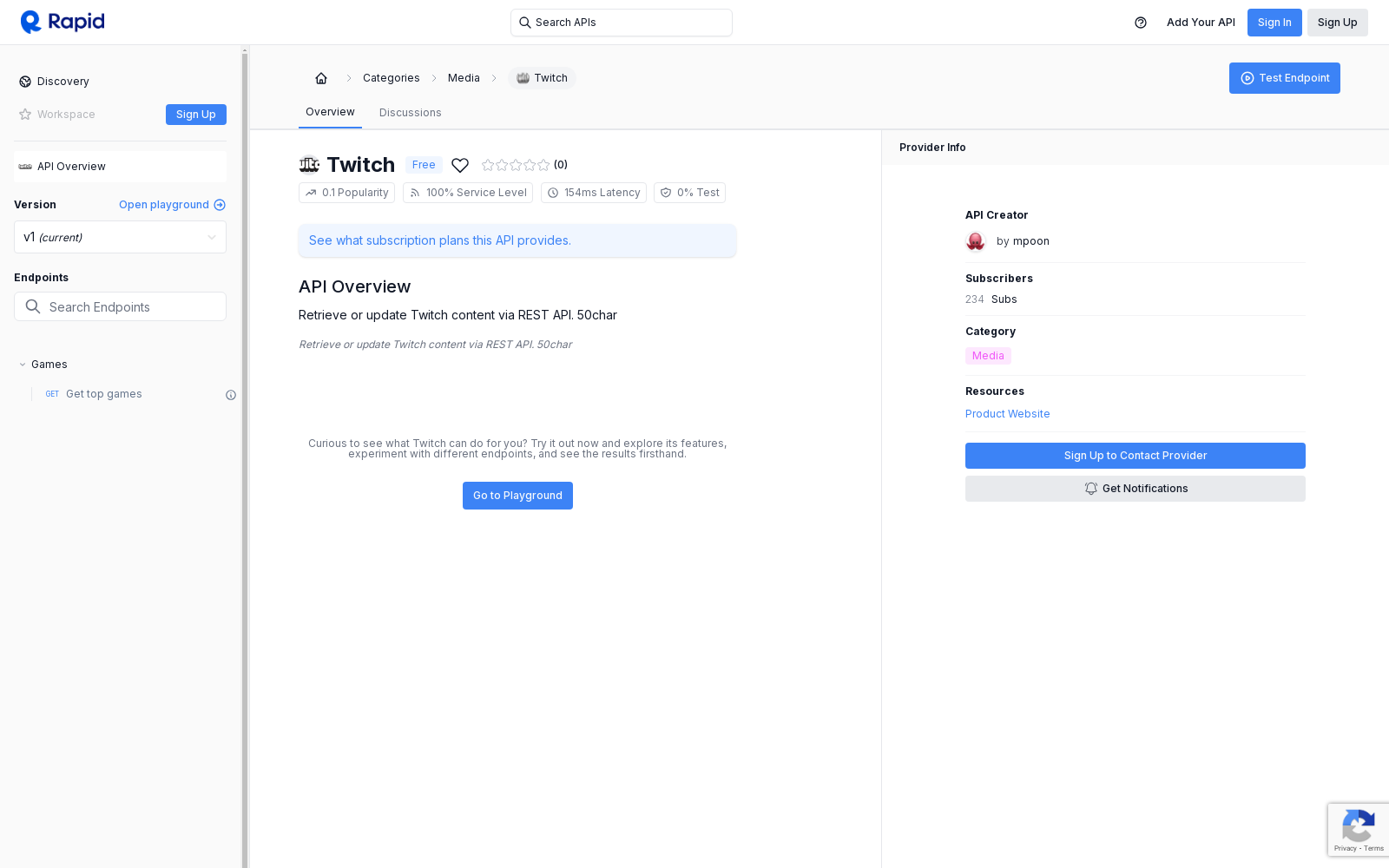Select the Get top games endpoint
The image size is (1389, 868).
104,394
